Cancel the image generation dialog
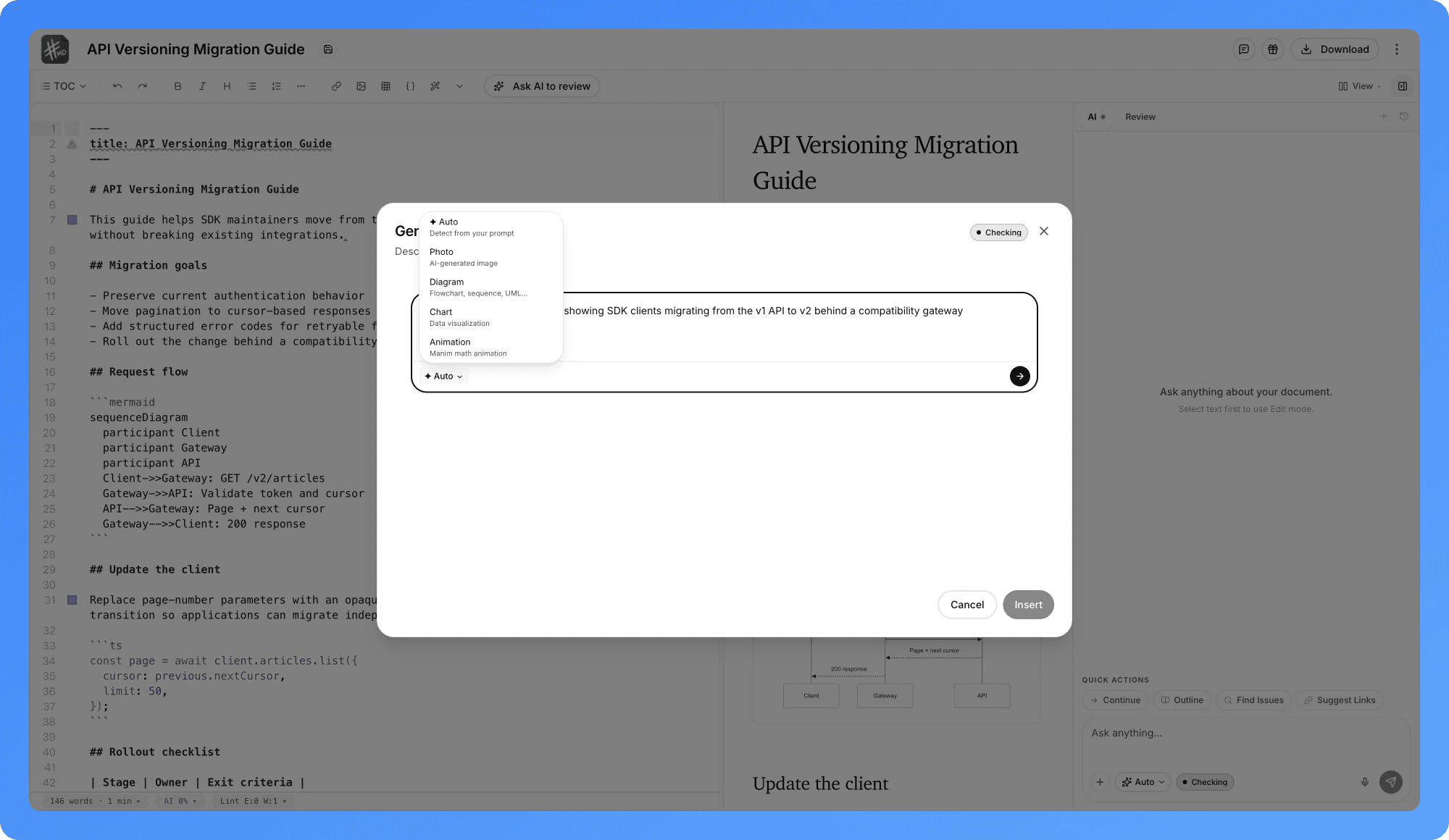This screenshot has height=840, width=1449. 967,605
